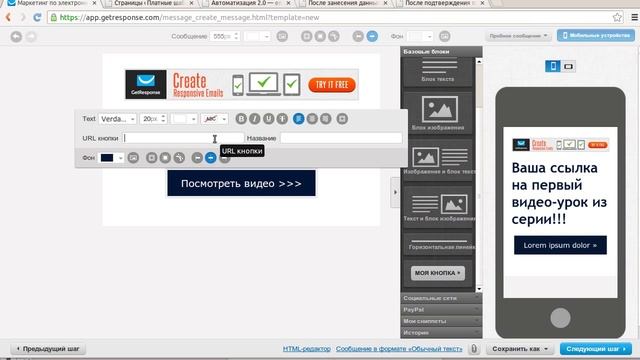Open the Verdana font family dropdown
Screen dimensions: 640x360
pyautogui.click(x=118, y=119)
